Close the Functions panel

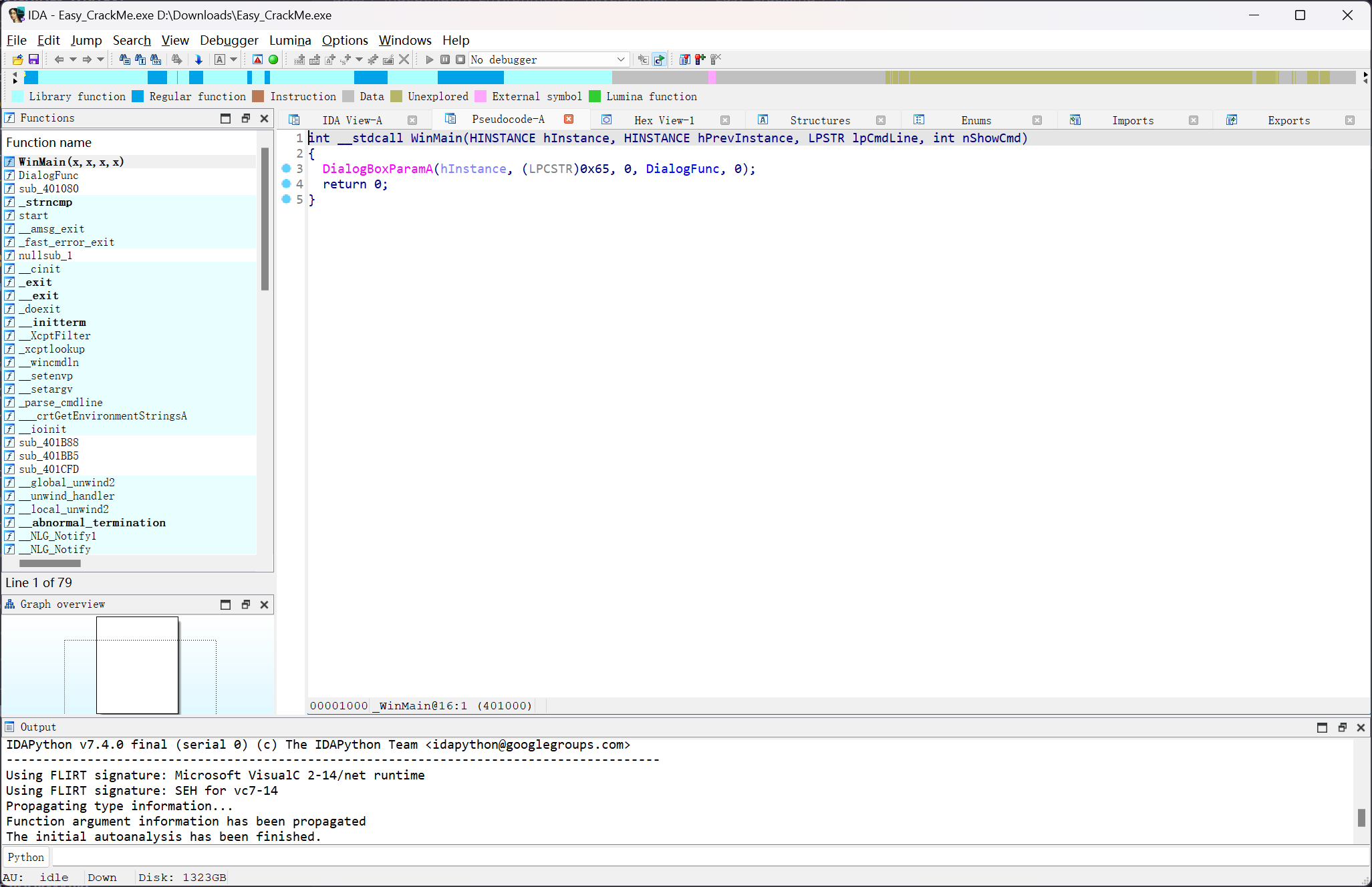[x=265, y=118]
